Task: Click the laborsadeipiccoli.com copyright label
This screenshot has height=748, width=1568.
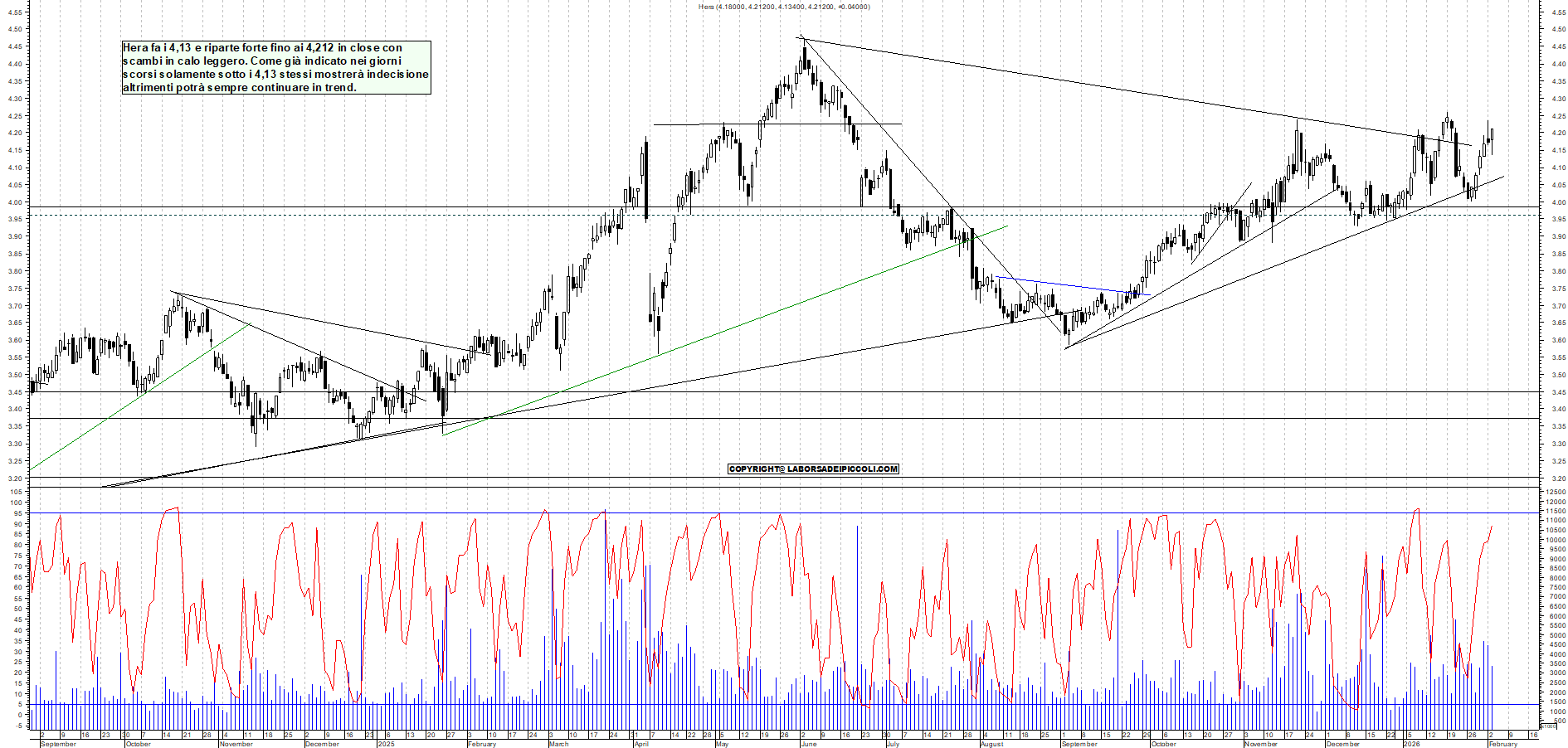Action: (813, 469)
